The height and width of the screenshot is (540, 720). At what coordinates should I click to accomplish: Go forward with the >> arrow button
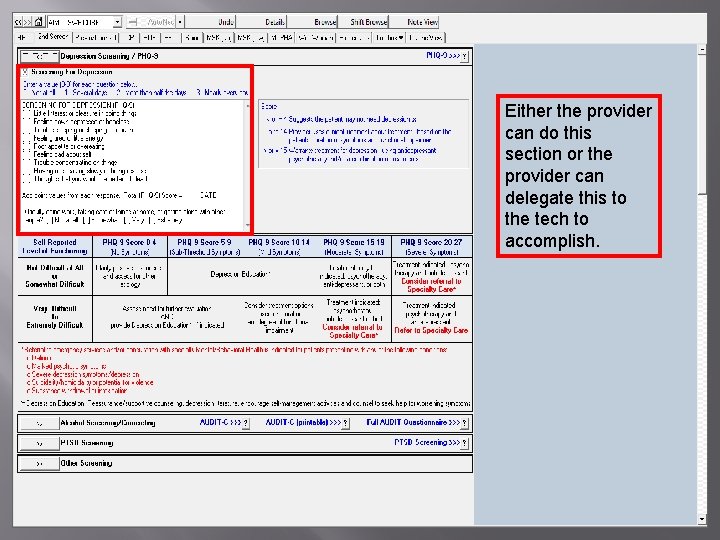[x=27, y=22]
